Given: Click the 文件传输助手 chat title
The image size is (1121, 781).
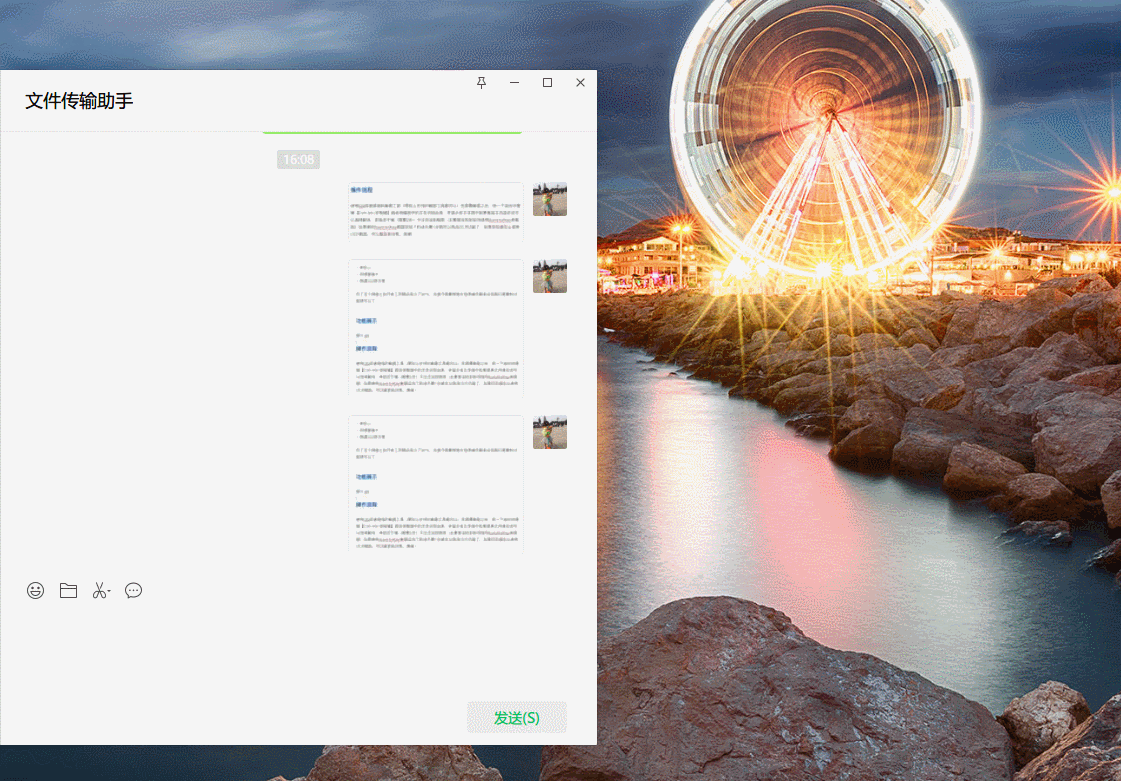Looking at the screenshot, I should pyautogui.click(x=79, y=101).
